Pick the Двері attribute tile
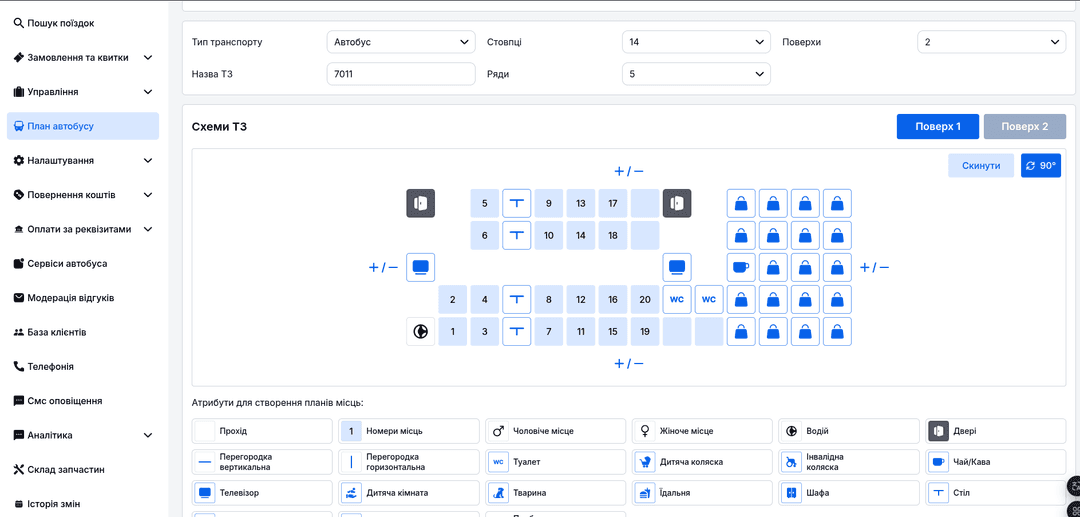This screenshot has height=517, width=1080. click(x=995, y=431)
